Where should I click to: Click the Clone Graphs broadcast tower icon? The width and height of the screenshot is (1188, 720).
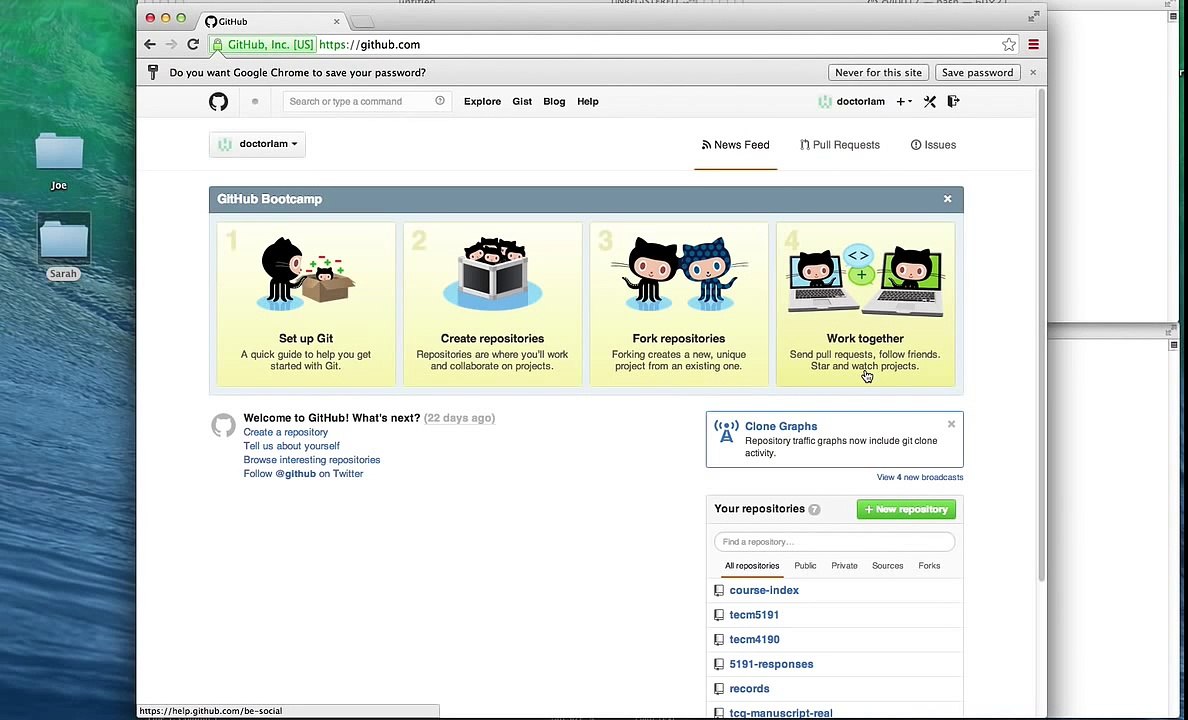pos(726,432)
